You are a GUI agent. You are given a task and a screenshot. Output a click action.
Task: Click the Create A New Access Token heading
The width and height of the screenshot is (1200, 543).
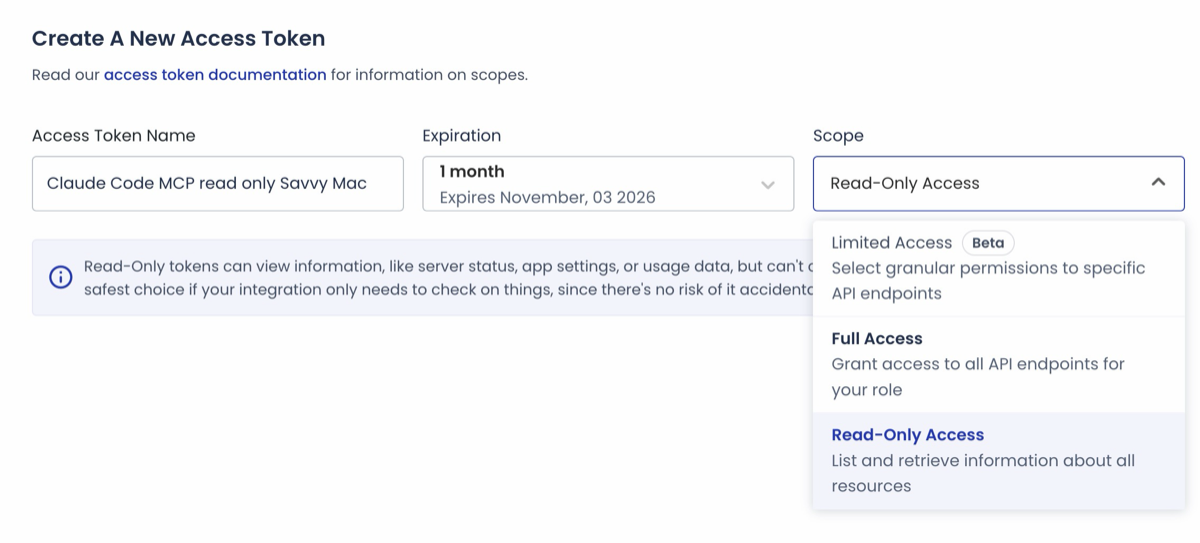coord(179,39)
